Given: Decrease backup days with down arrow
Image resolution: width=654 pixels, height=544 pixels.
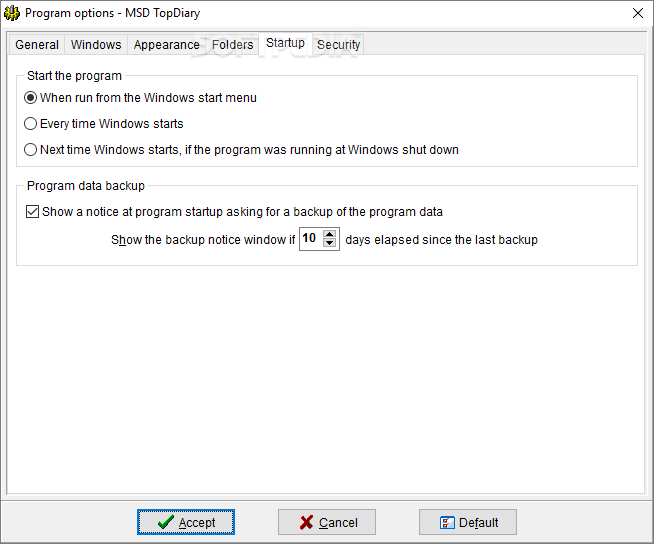Looking at the screenshot, I should tap(330, 243).
